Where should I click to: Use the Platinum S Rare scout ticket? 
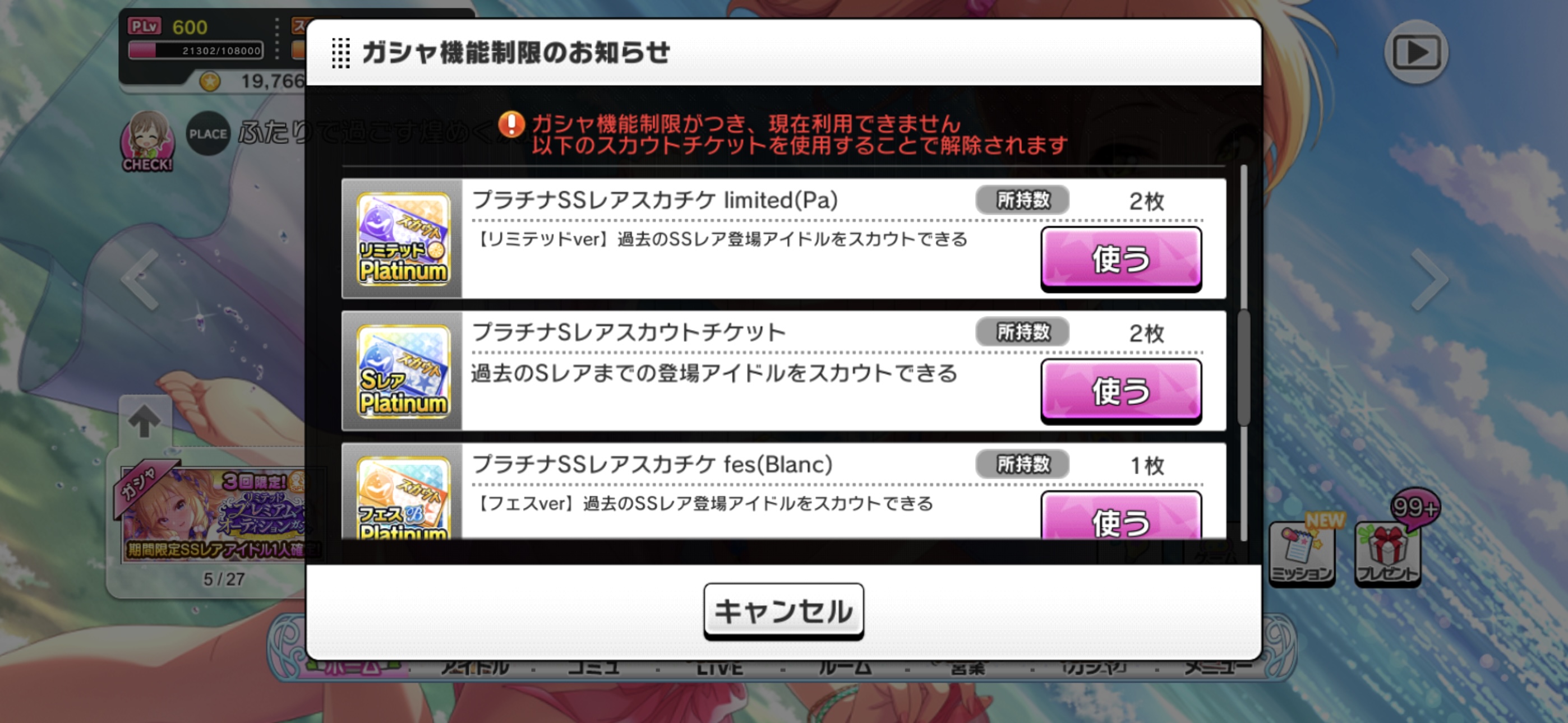tap(1120, 391)
